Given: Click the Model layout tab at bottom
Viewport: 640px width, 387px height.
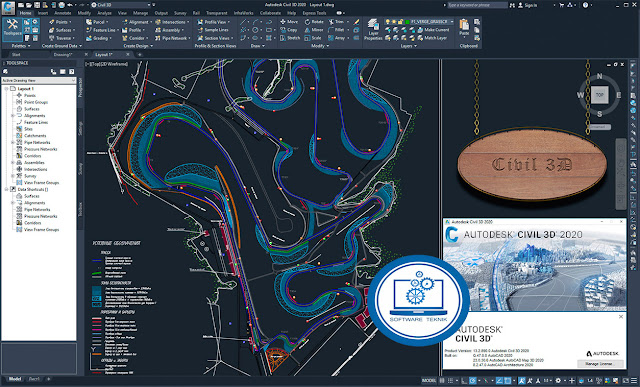Looking at the screenshot, I should click(x=15, y=379).
